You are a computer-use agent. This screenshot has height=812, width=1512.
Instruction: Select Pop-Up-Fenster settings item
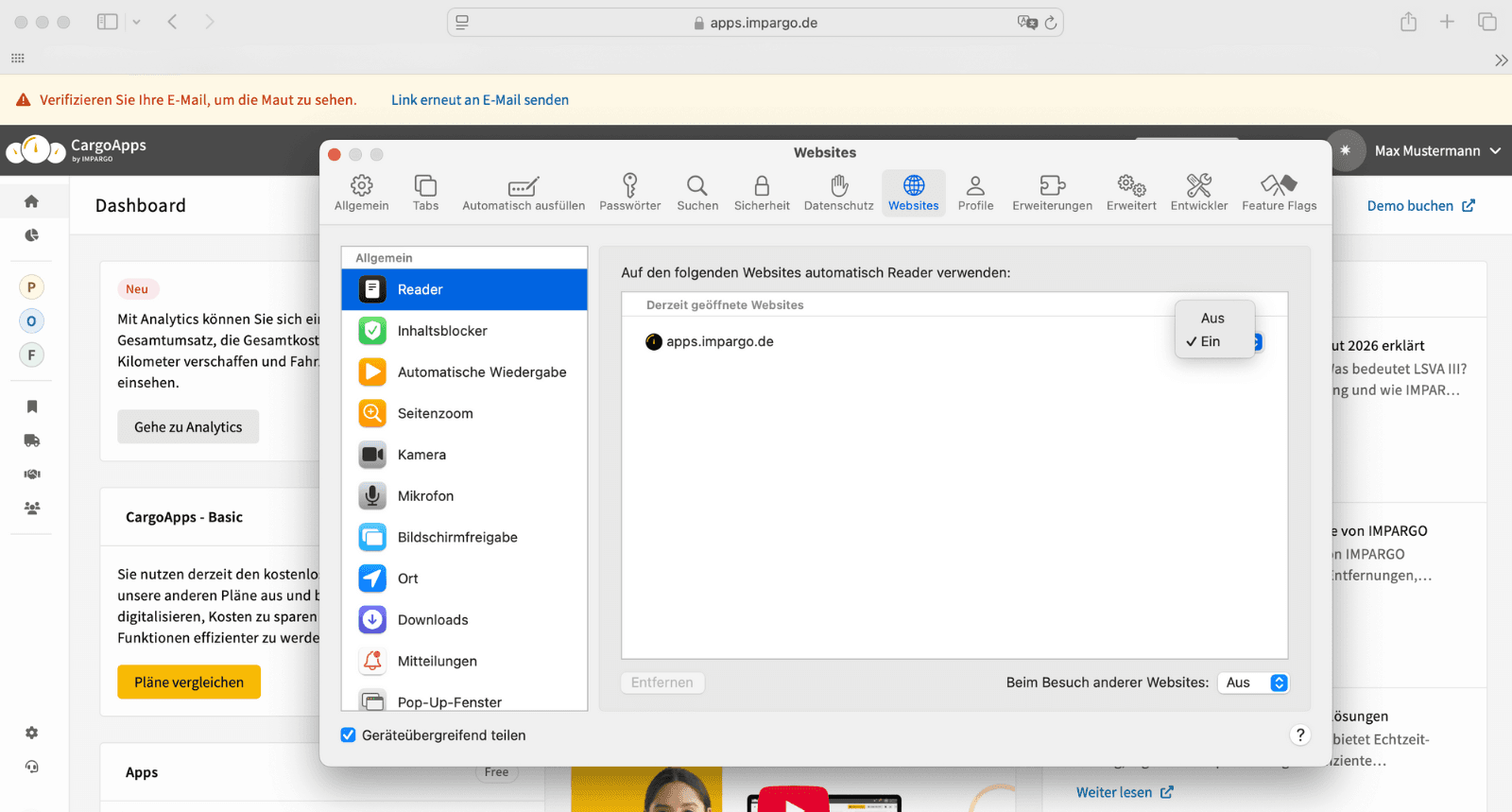tap(464, 701)
